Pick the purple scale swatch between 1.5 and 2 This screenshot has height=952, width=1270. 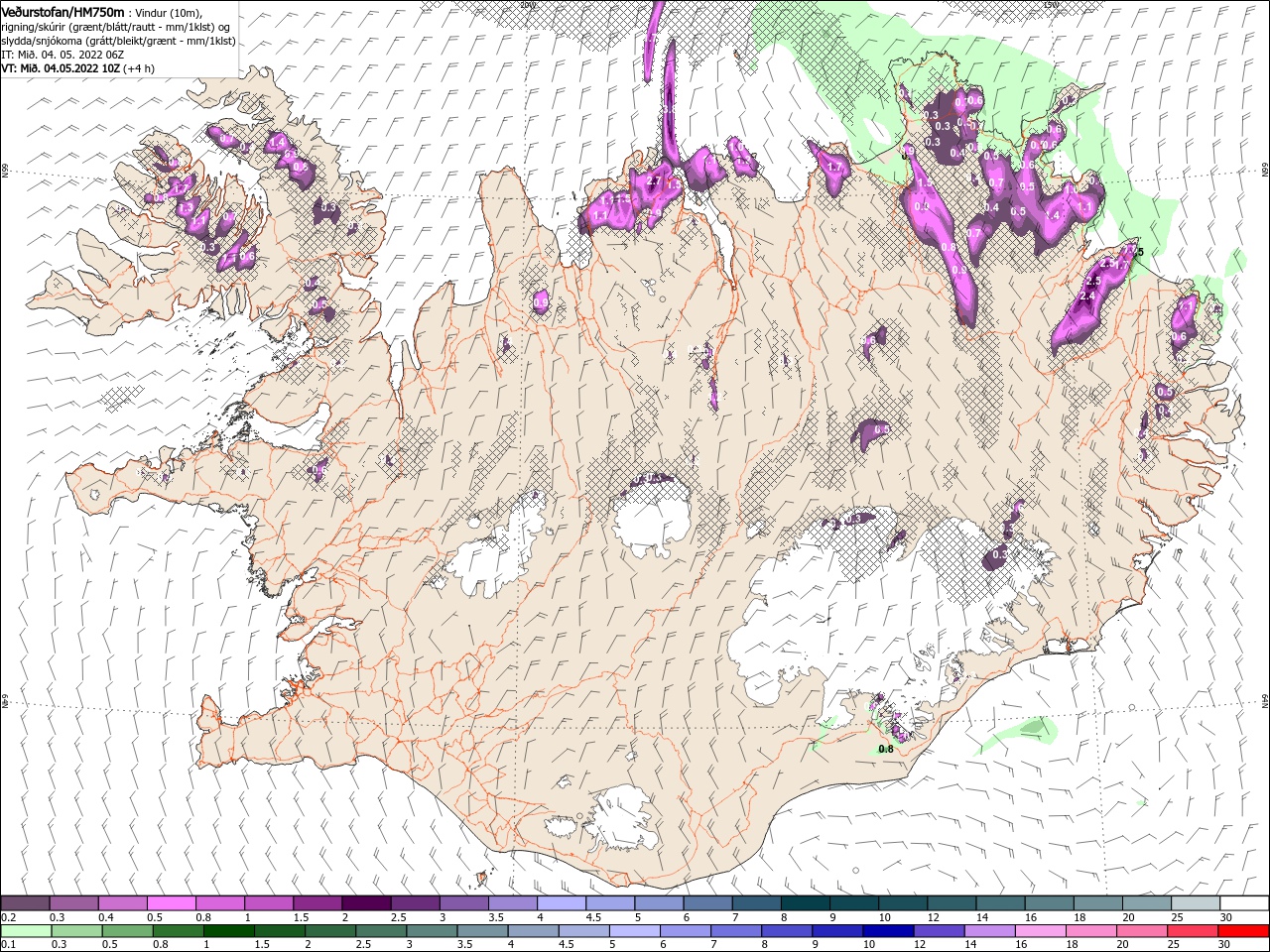coord(317,903)
